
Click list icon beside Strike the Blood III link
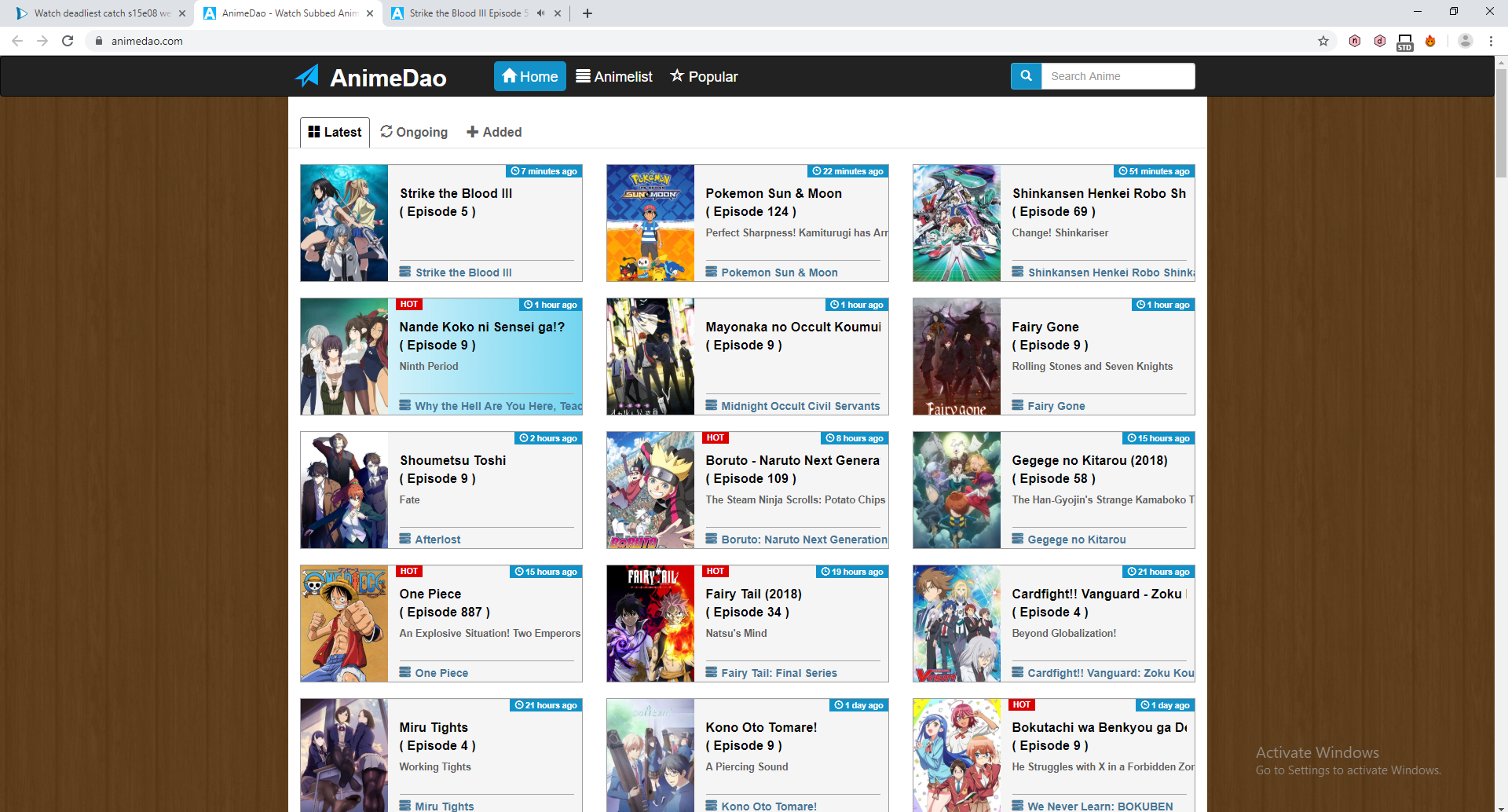click(405, 272)
